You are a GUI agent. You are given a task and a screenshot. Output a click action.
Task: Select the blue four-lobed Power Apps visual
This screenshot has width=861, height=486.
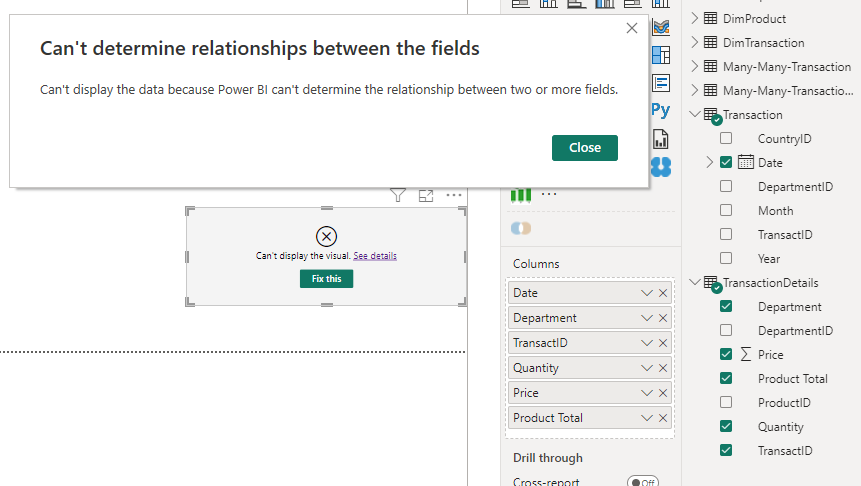(x=661, y=167)
